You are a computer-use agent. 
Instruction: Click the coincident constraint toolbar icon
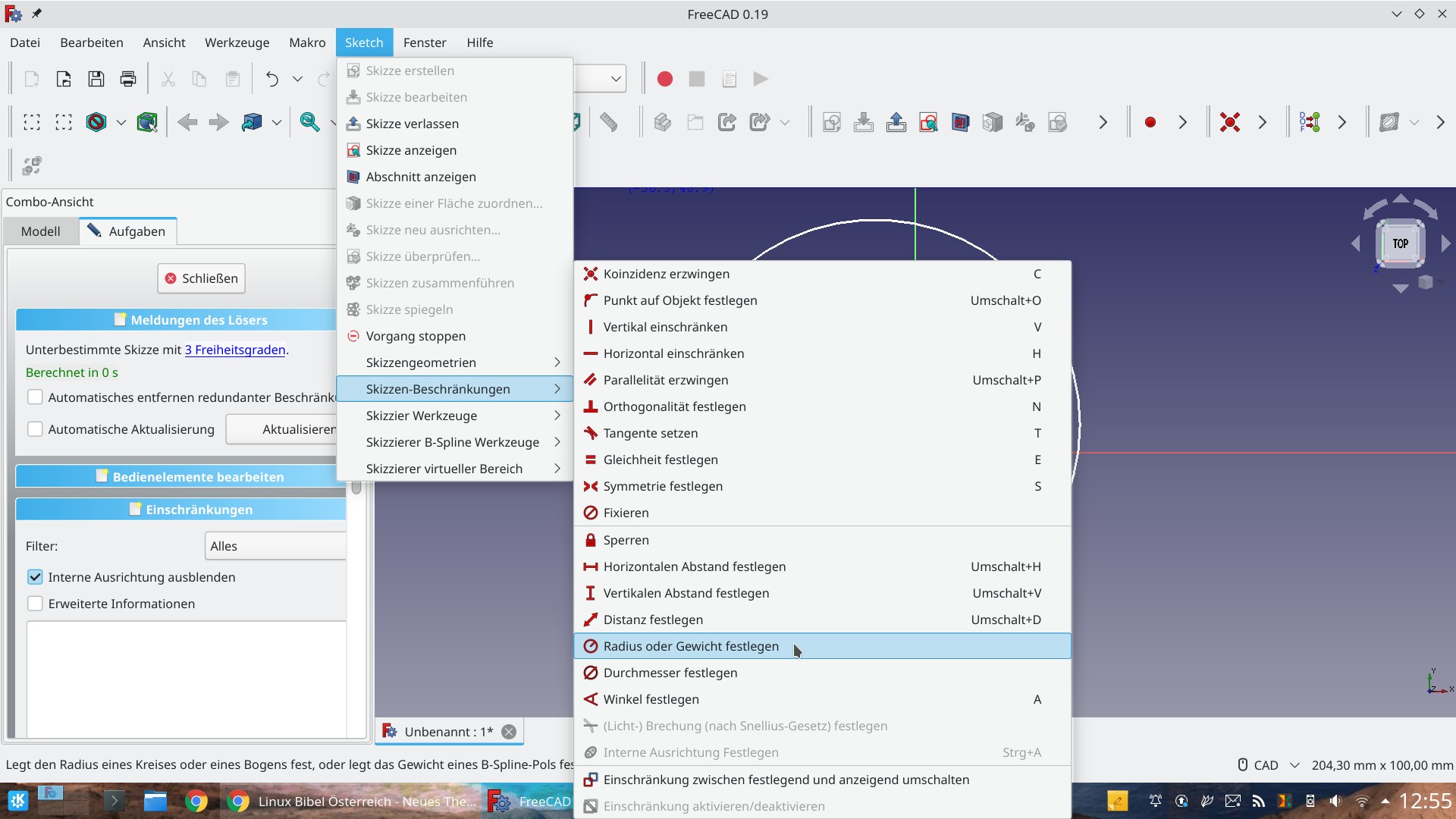click(x=1230, y=122)
